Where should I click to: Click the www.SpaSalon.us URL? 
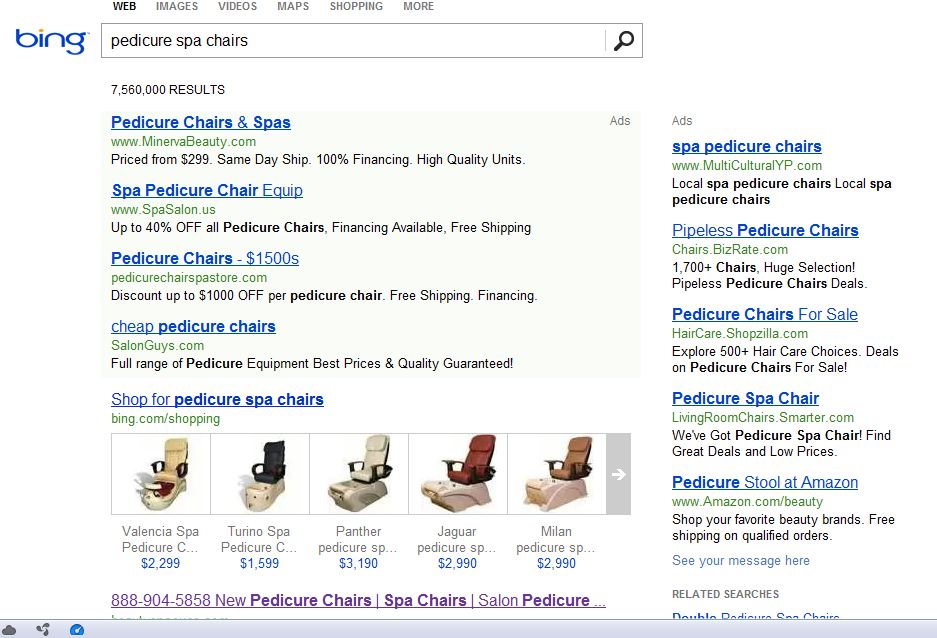163,210
